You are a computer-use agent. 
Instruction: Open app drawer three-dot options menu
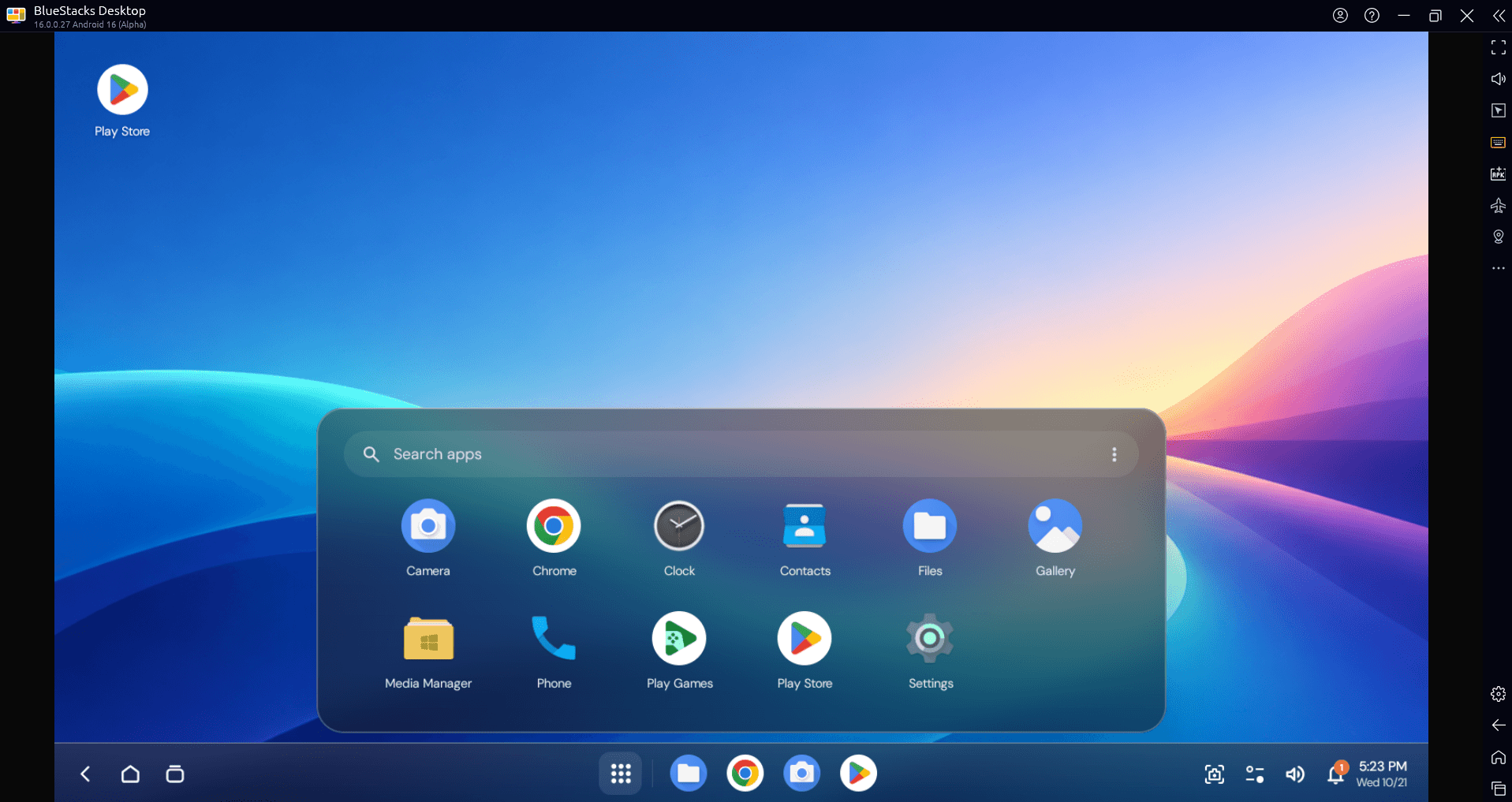point(1114,454)
